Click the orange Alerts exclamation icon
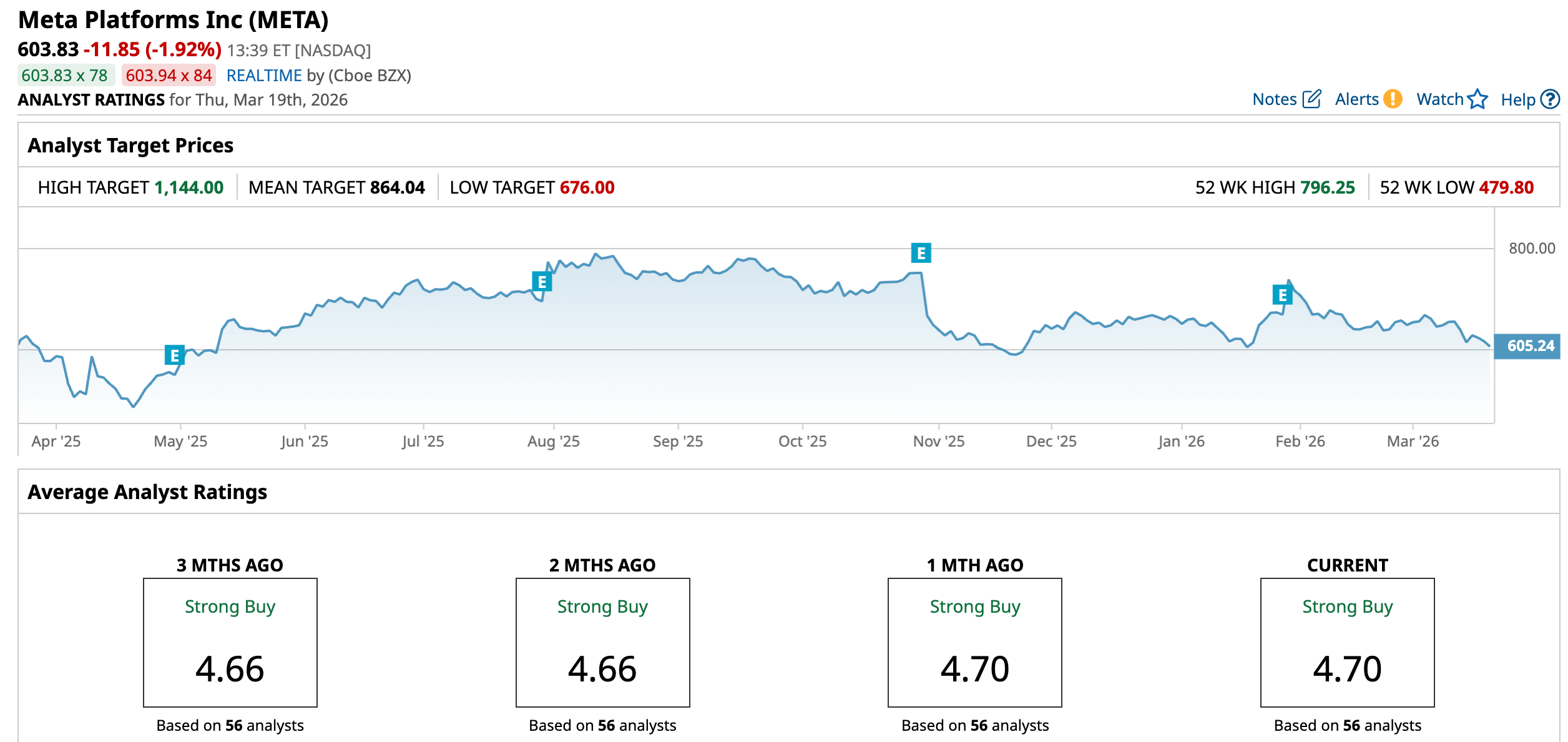 click(x=1393, y=99)
